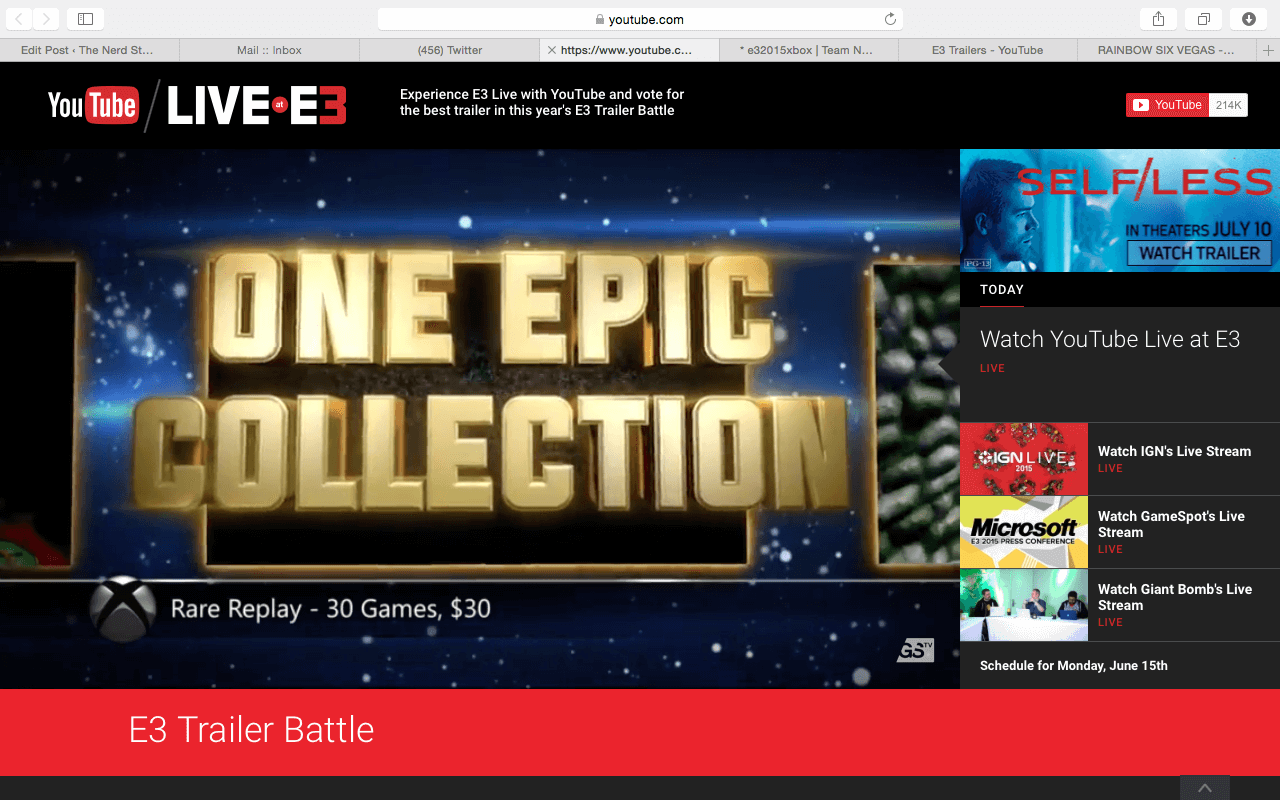Image resolution: width=1280 pixels, height=800 pixels.
Task: Click the YouTube logo in header
Action: pos(93,104)
